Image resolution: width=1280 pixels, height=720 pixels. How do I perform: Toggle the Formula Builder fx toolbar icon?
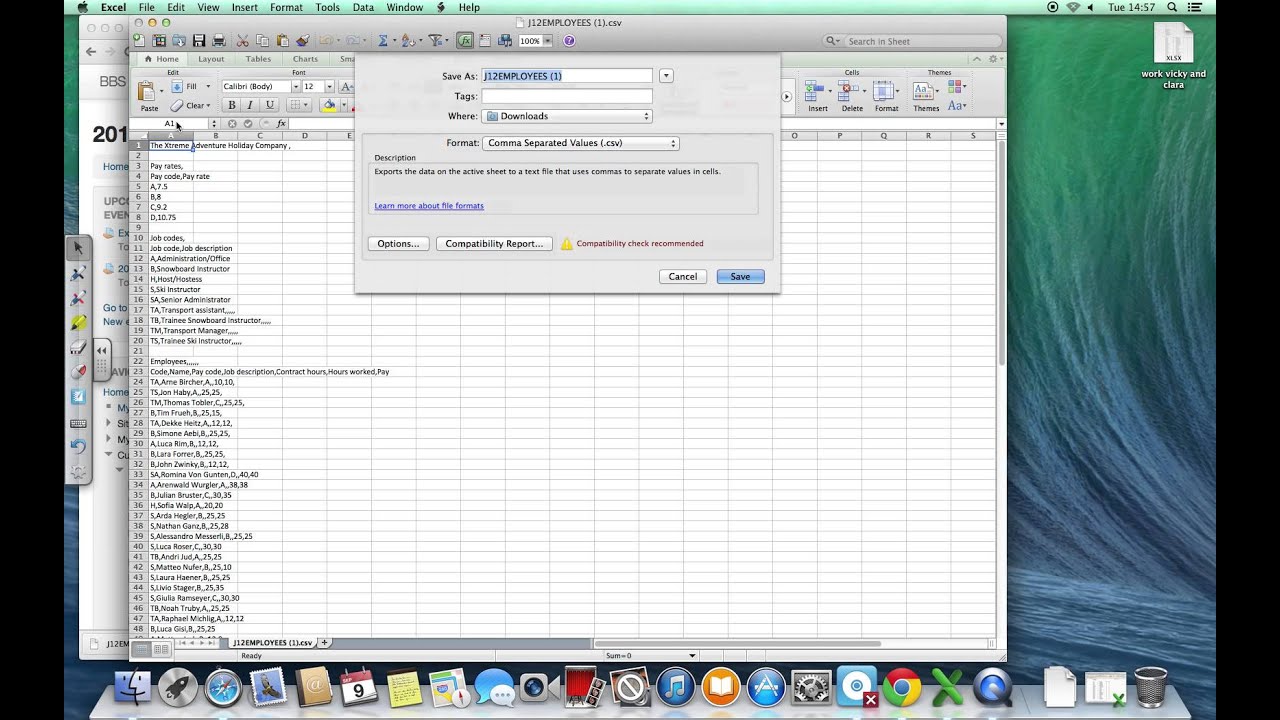point(465,41)
